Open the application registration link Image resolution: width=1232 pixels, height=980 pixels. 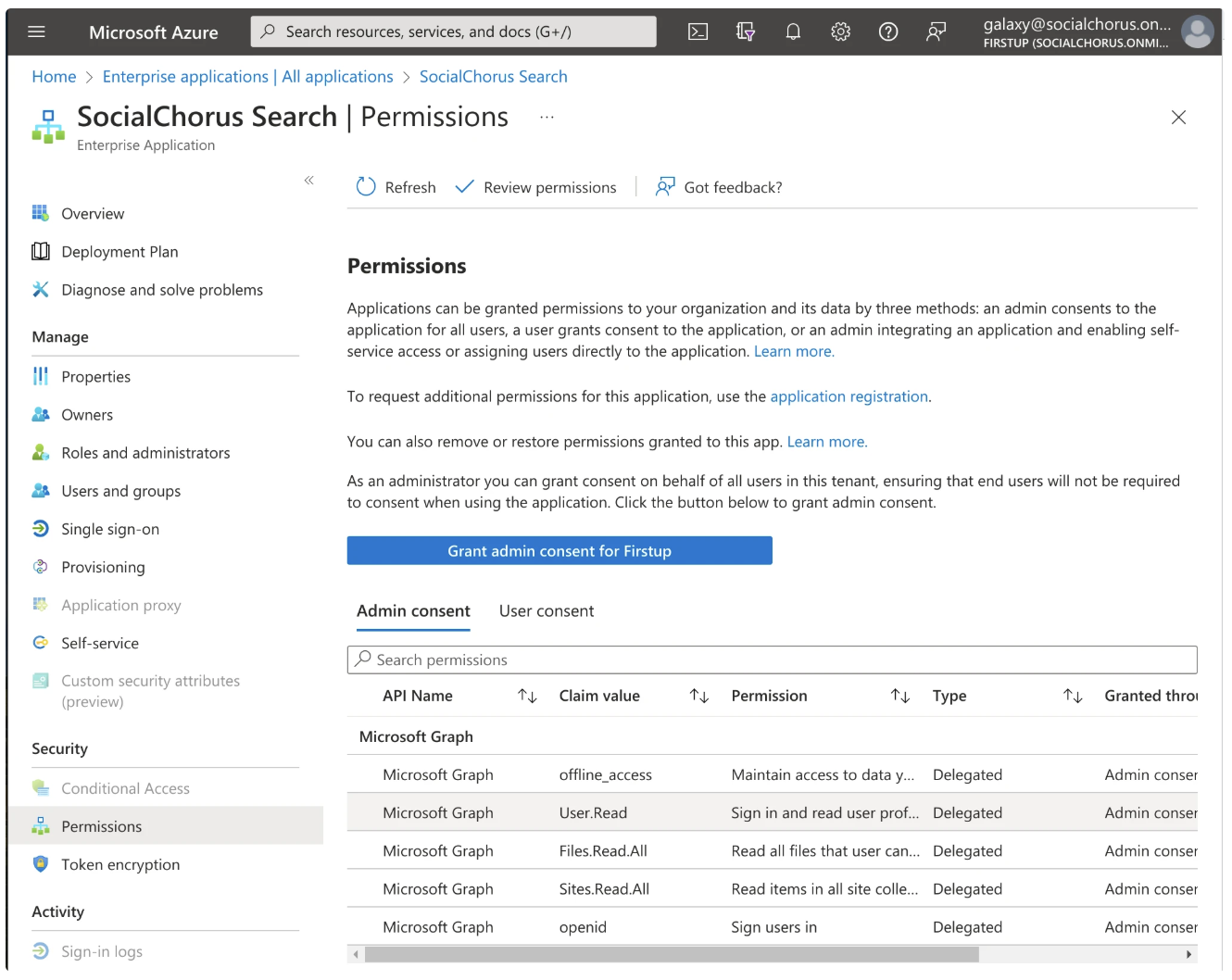click(849, 396)
